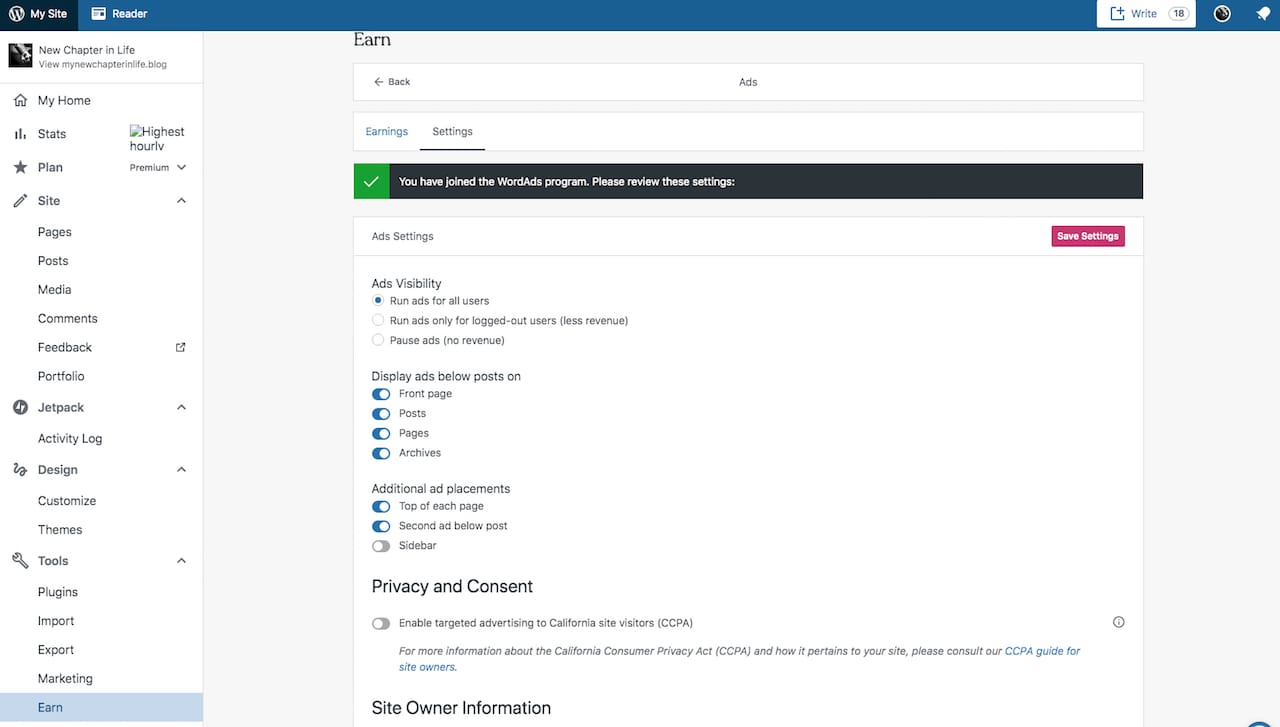The image size is (1280, 727).
Task: Open Feedback external link icon
Action: click(x=181, y=347)
